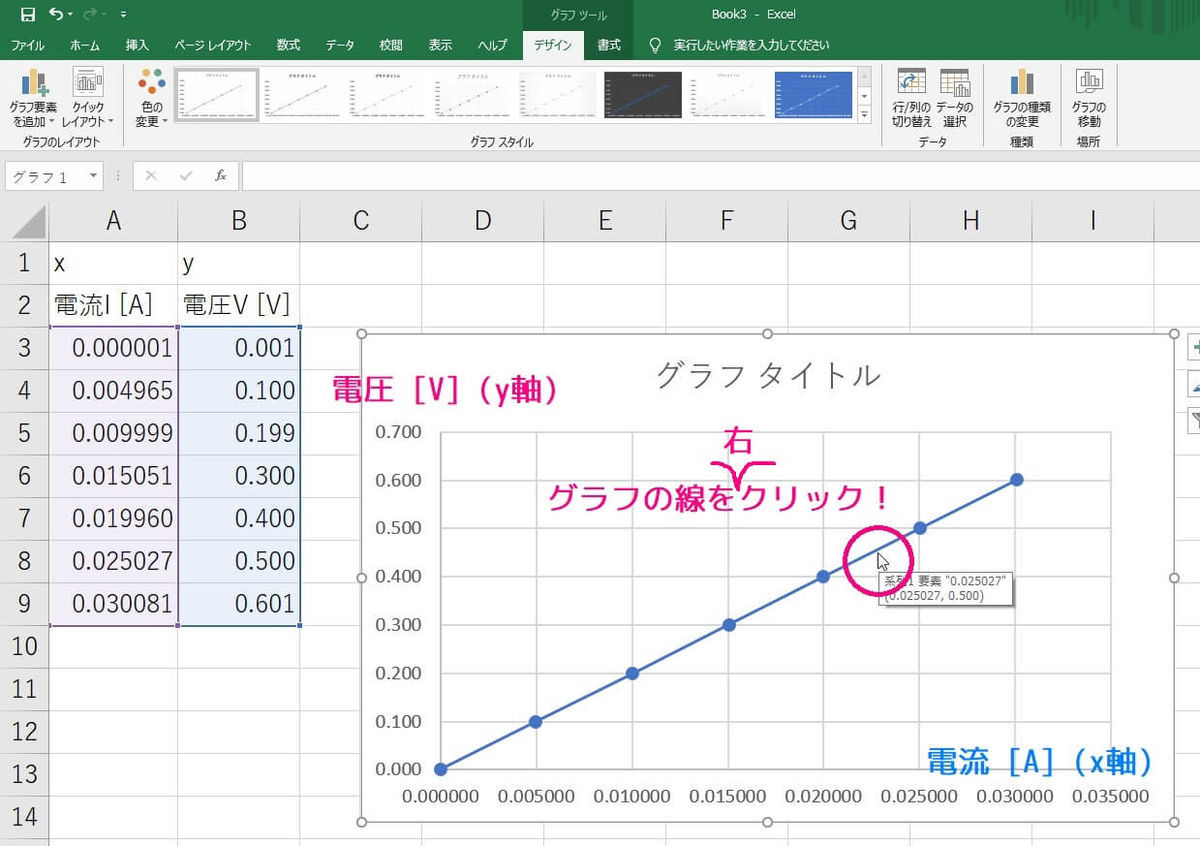Open the グラフ要素を追加 dropdown
This screenshot has height=846, width=1200.
[x=33, y=98]
